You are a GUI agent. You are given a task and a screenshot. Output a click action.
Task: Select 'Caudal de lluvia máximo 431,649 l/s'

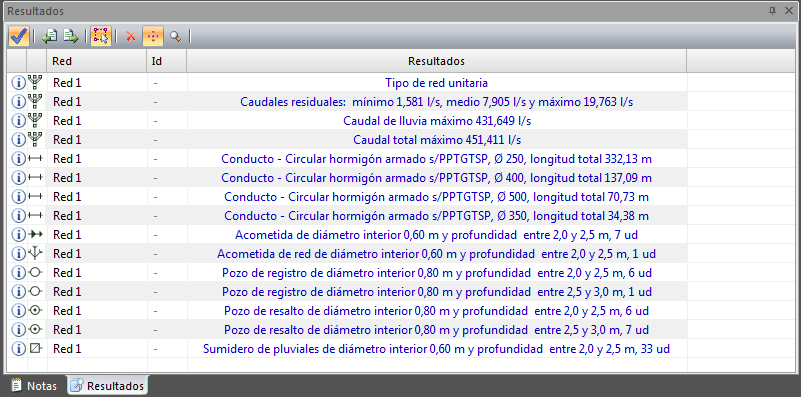pos(436,121)
